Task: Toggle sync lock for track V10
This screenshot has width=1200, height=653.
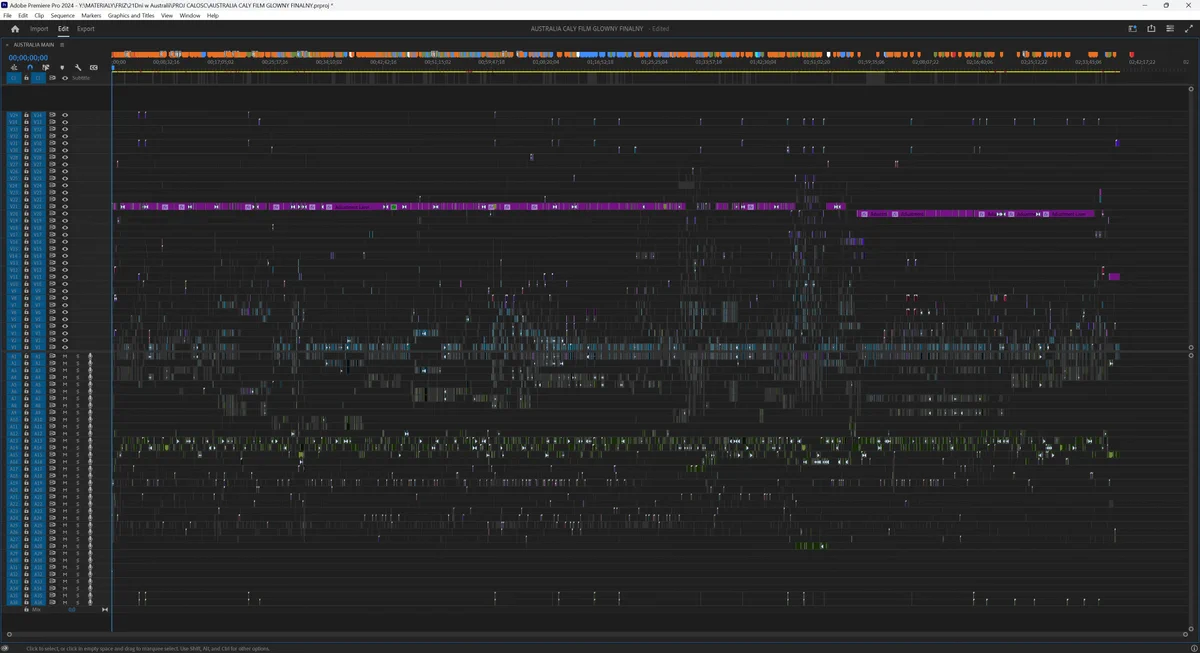Action: [x=52, y=284]
